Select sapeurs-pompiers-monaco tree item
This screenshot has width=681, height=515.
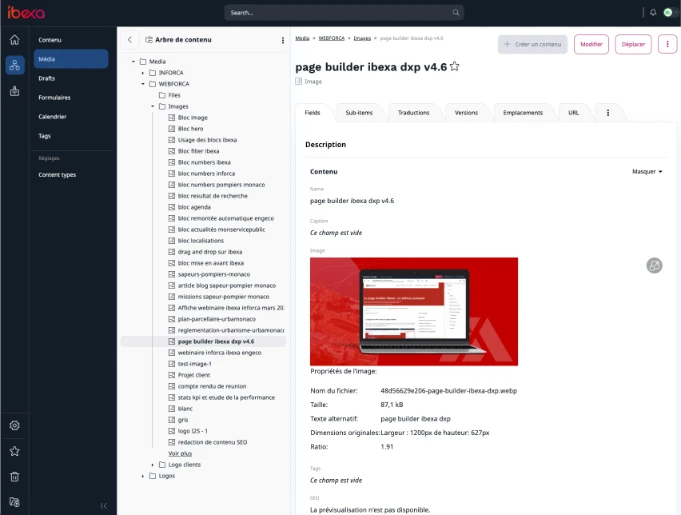pyautogui.click(x=214, y=274)
